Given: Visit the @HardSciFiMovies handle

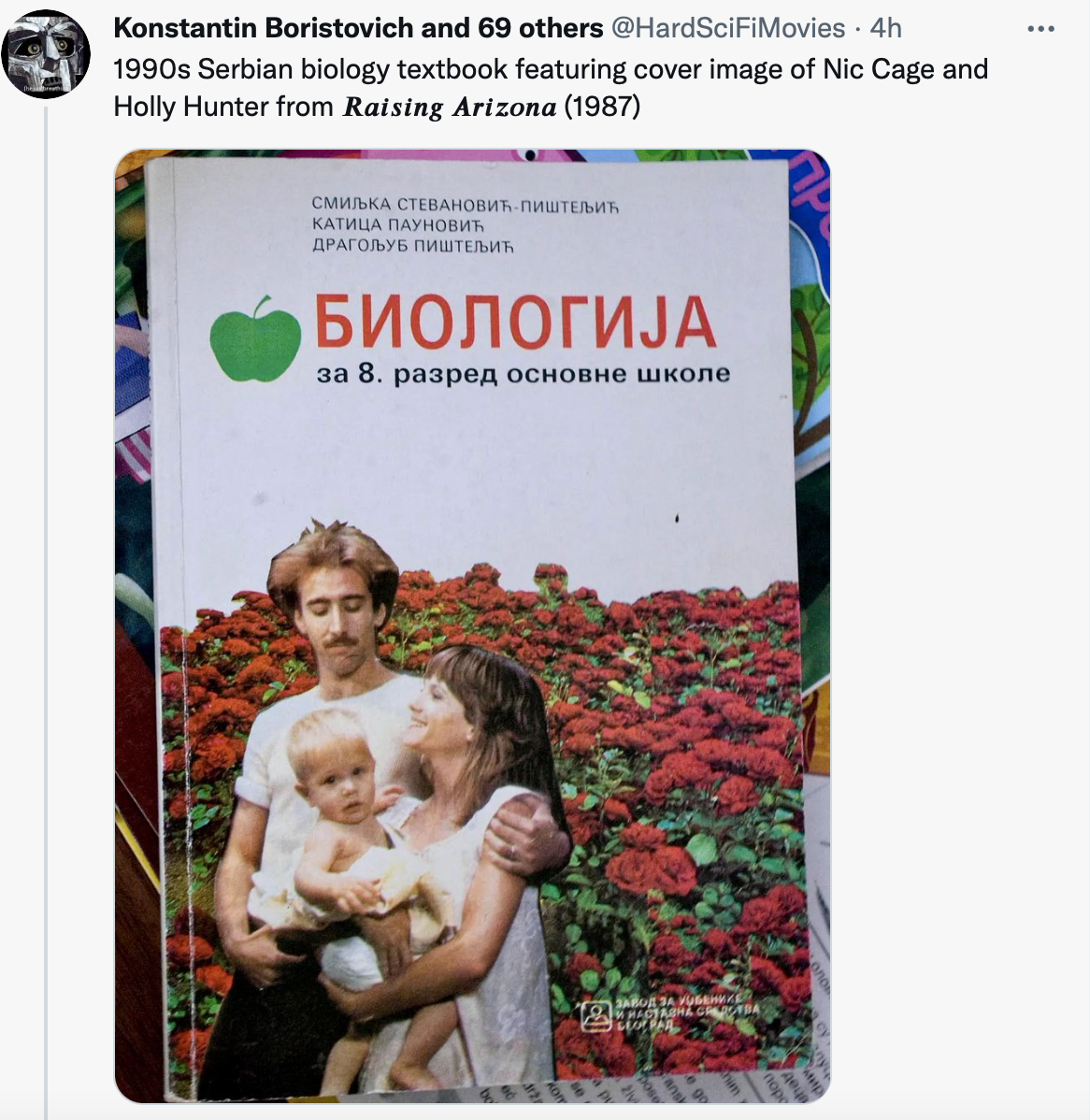Looking at the screenshot, I should (x=728, y=28).
